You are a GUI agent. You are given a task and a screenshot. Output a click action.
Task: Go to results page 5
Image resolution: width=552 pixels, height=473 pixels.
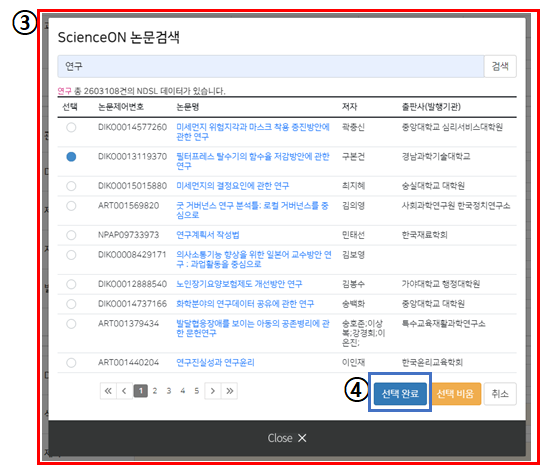(196, 391)
